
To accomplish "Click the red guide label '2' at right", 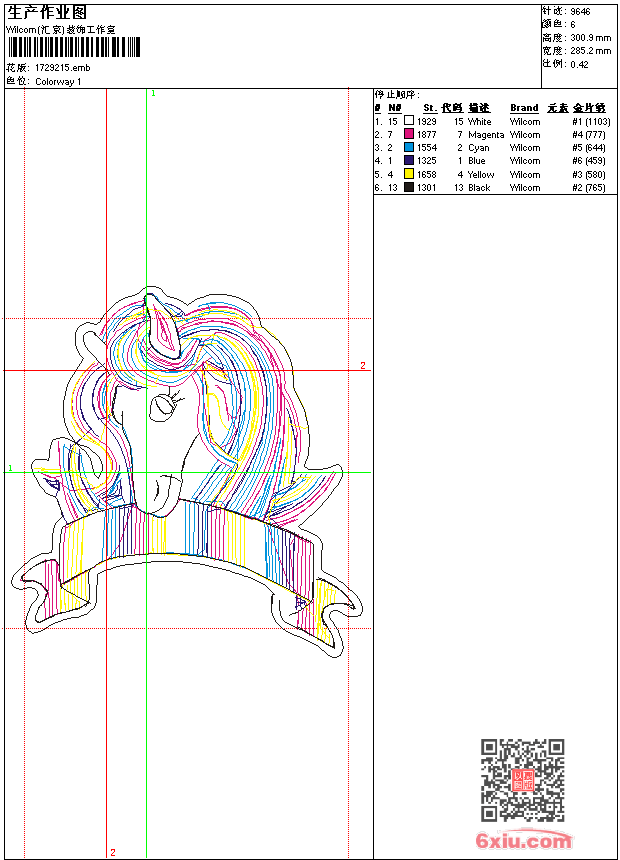I will click(363, 365).
